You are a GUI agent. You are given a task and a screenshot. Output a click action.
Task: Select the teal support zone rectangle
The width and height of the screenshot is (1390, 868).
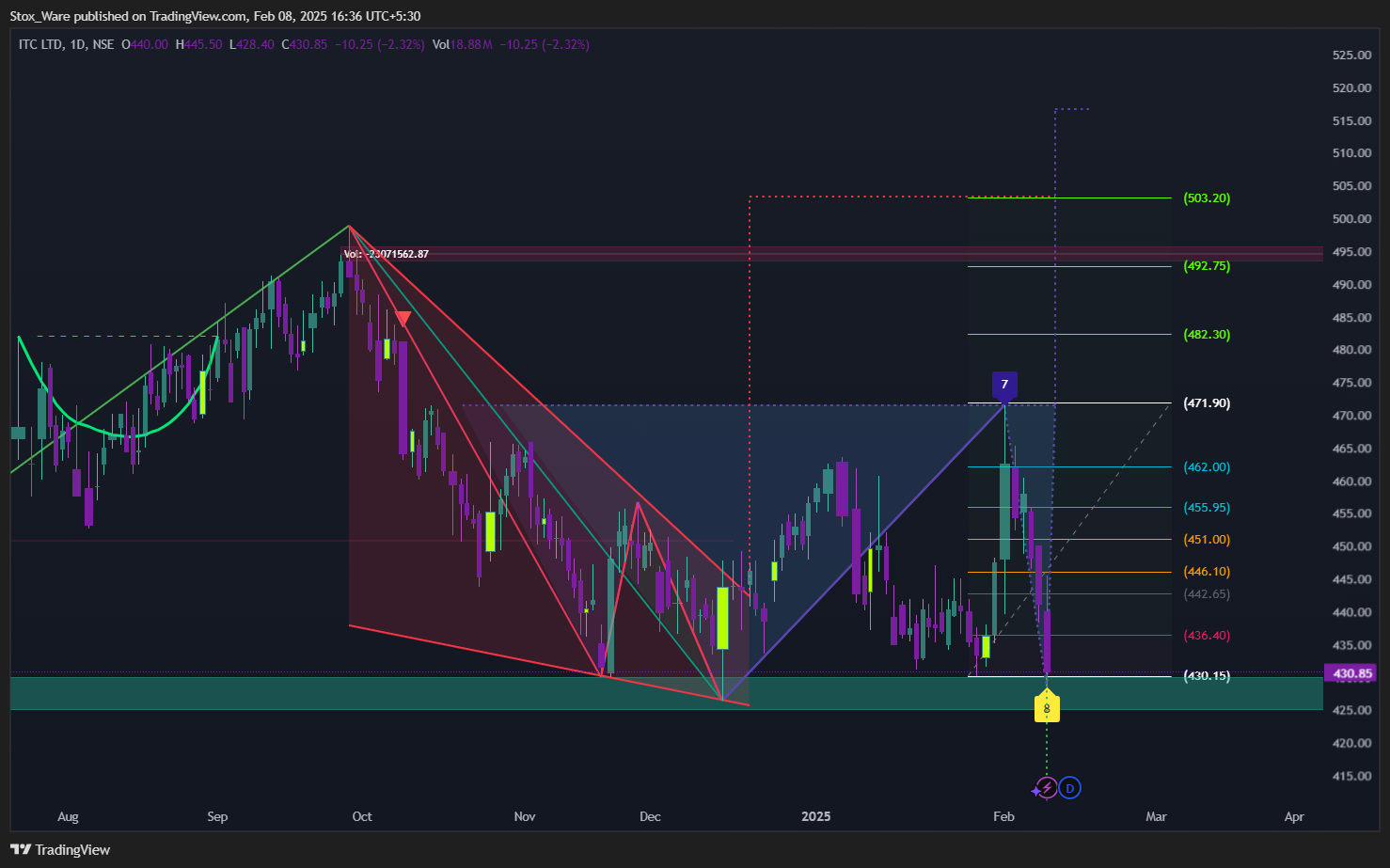click(x=666, y=693)
